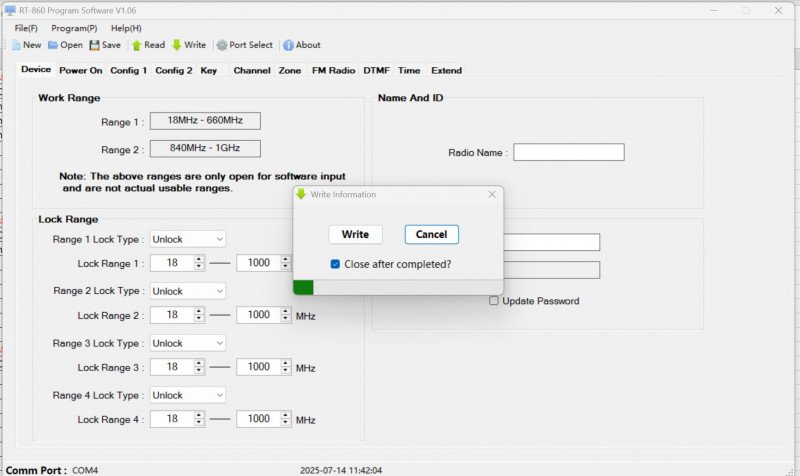This screenshot has width=800, height=476.
Task: Click the Save disk icon
Action: (x=94, y=45)
